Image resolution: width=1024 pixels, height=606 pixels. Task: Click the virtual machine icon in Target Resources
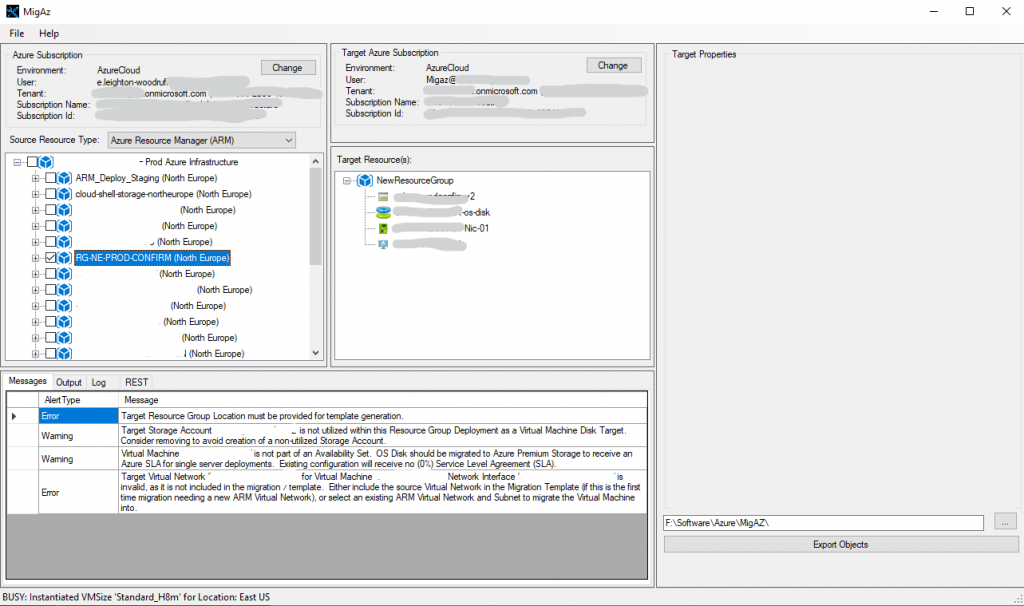[383, 244]
